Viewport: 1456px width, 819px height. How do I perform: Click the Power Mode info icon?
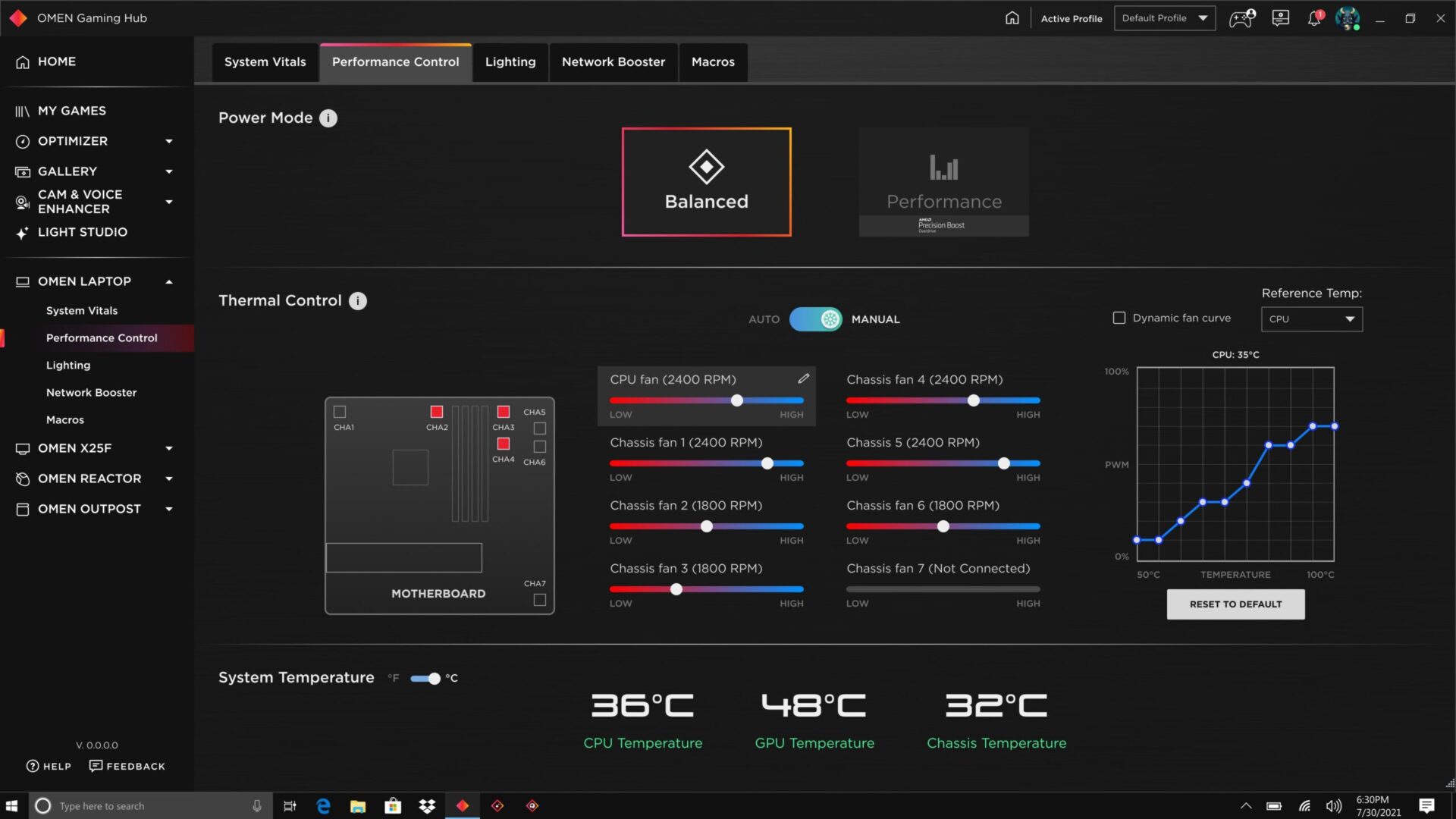tap(328, 118)
